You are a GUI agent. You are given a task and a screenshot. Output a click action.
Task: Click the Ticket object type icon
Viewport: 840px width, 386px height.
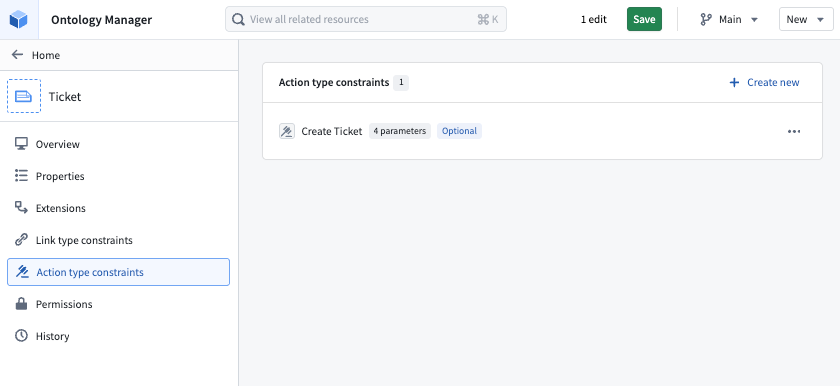(24, 96)
